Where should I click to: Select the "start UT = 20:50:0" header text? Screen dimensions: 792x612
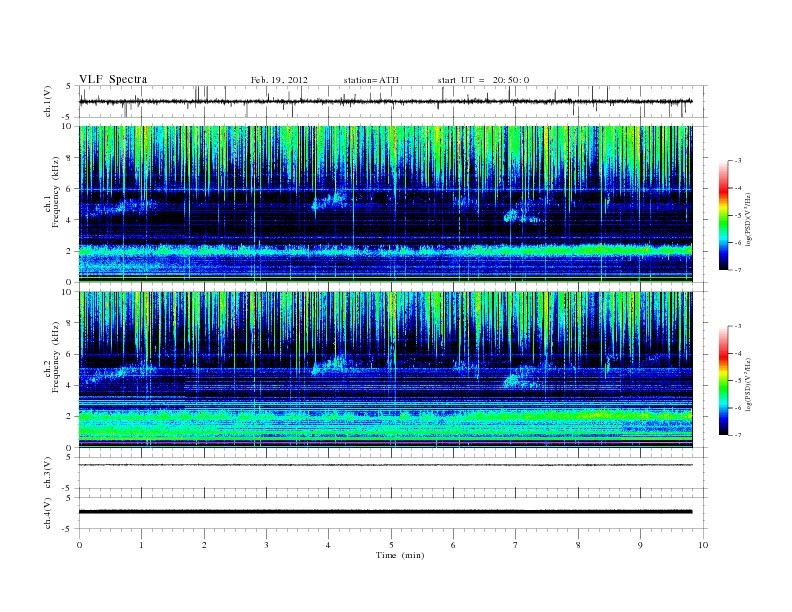tap(483, 80)
